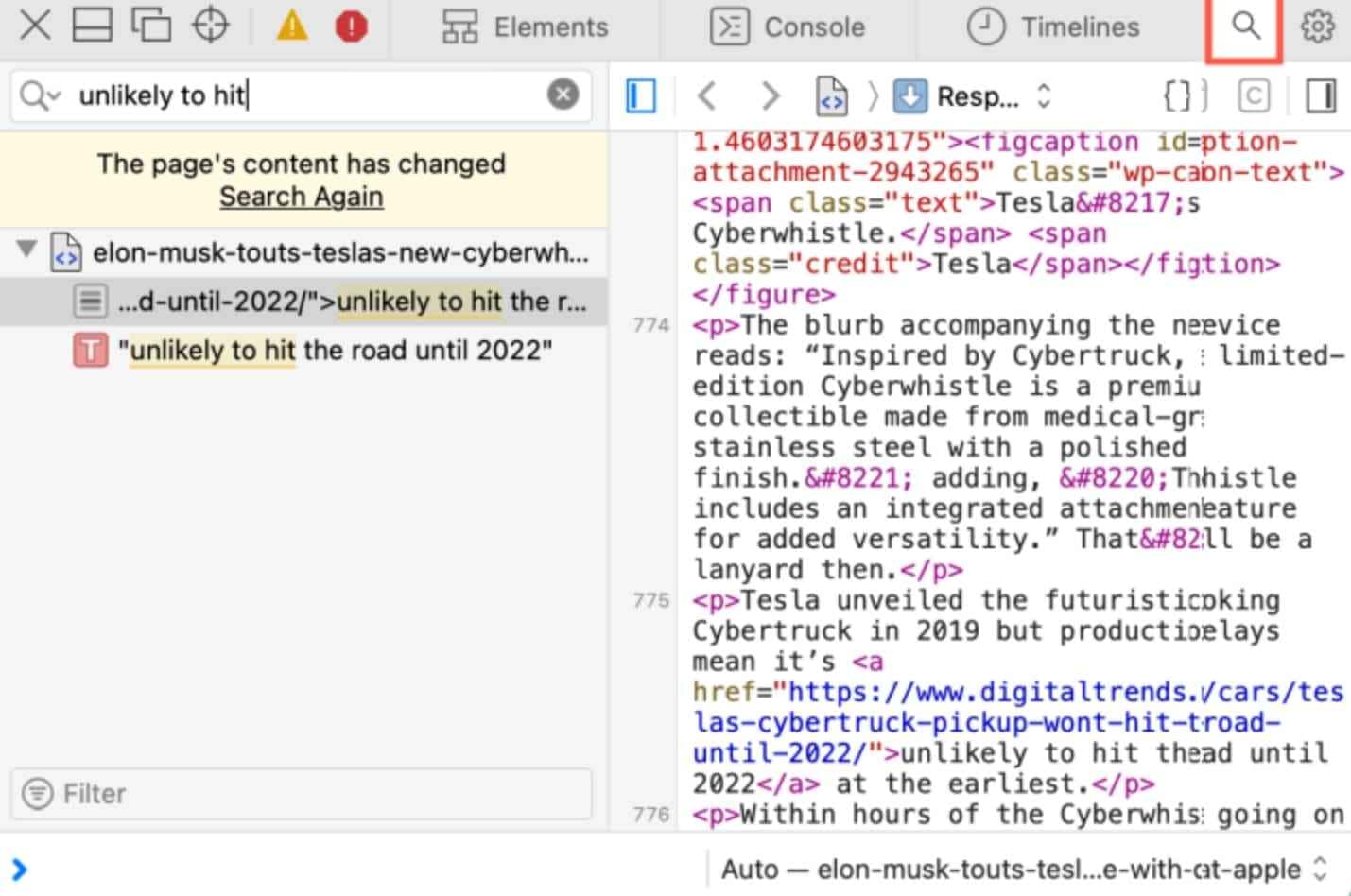Open inspector Settings gear
This screenshot has height=896, width=1351.
pyautogui.click(x=1318, y=26)
